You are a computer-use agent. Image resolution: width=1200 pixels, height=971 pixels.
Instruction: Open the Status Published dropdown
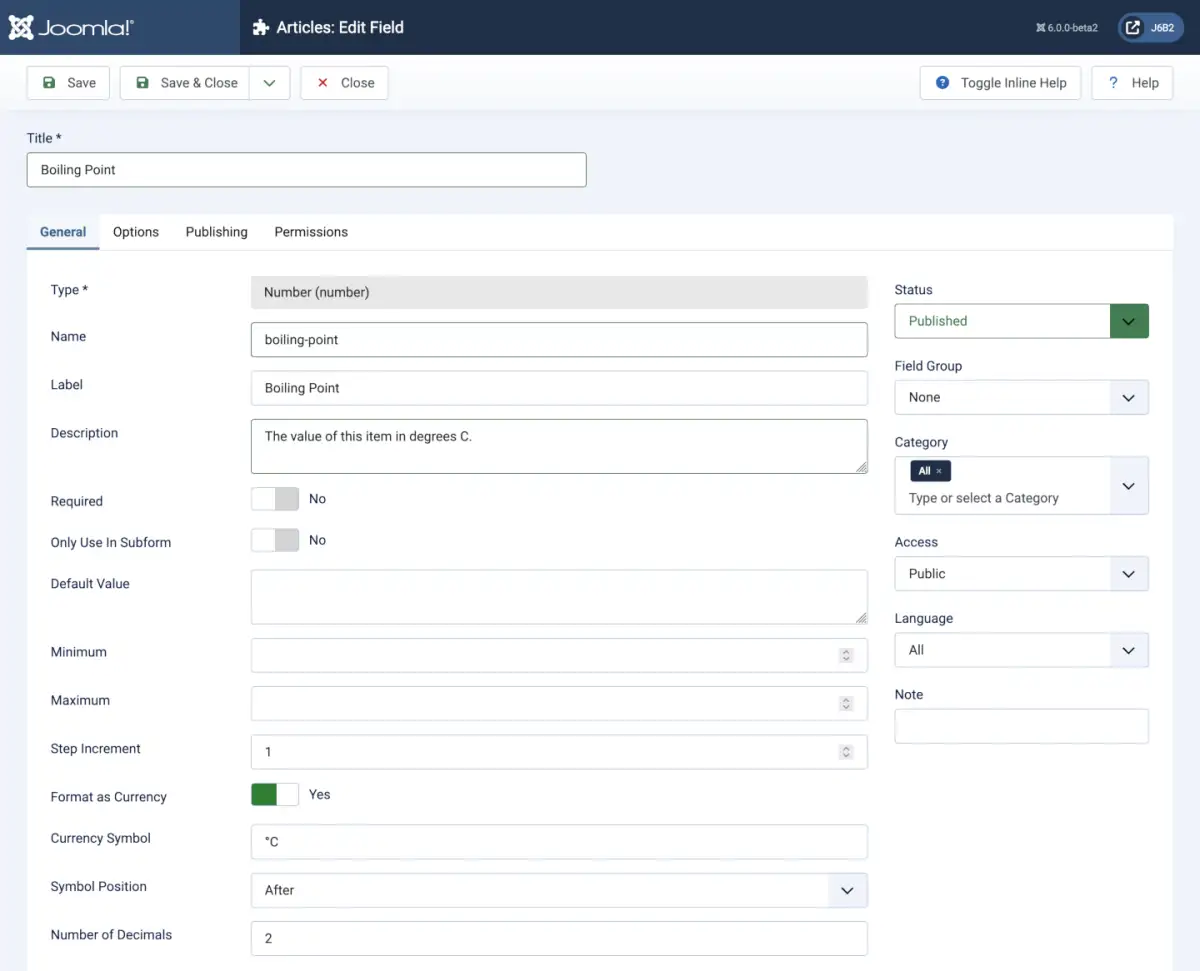1021,321
